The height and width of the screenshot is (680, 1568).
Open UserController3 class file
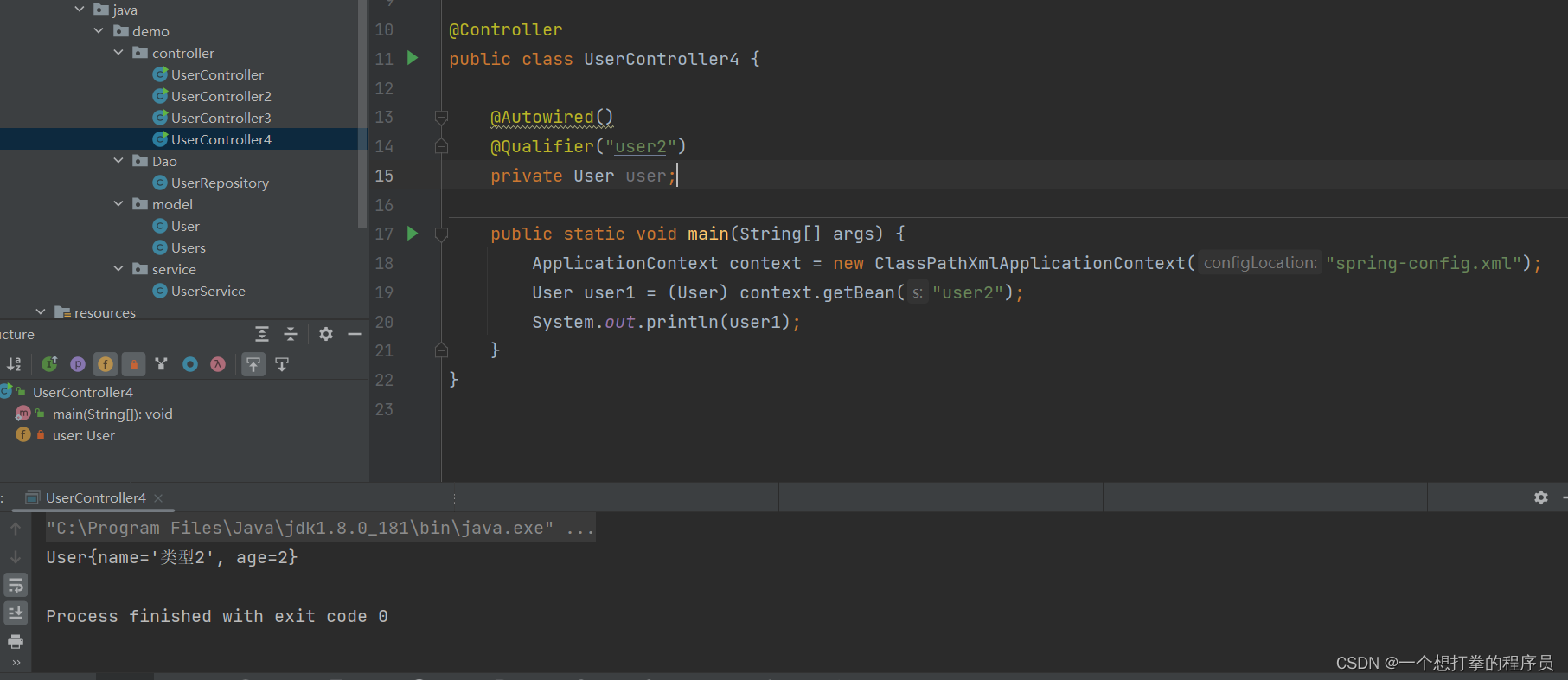click(221, 118)
